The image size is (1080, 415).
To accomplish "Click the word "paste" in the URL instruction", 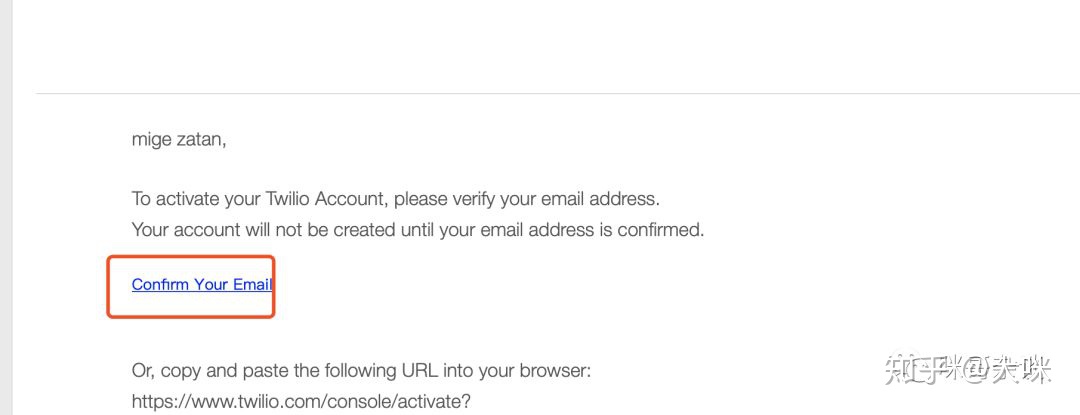I will tap(266, 371).
